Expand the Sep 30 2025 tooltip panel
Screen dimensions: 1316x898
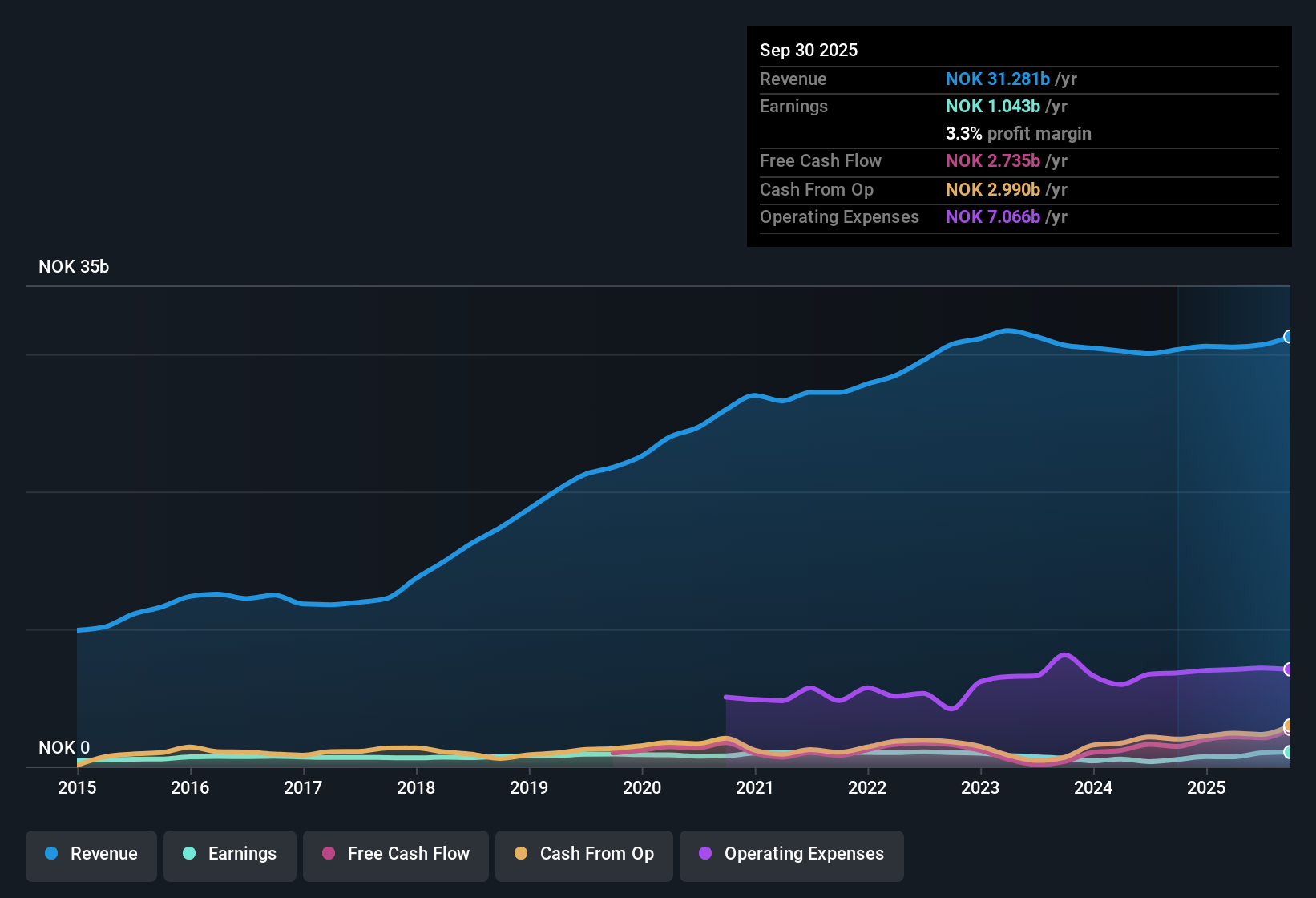[x=1019, y=136]
